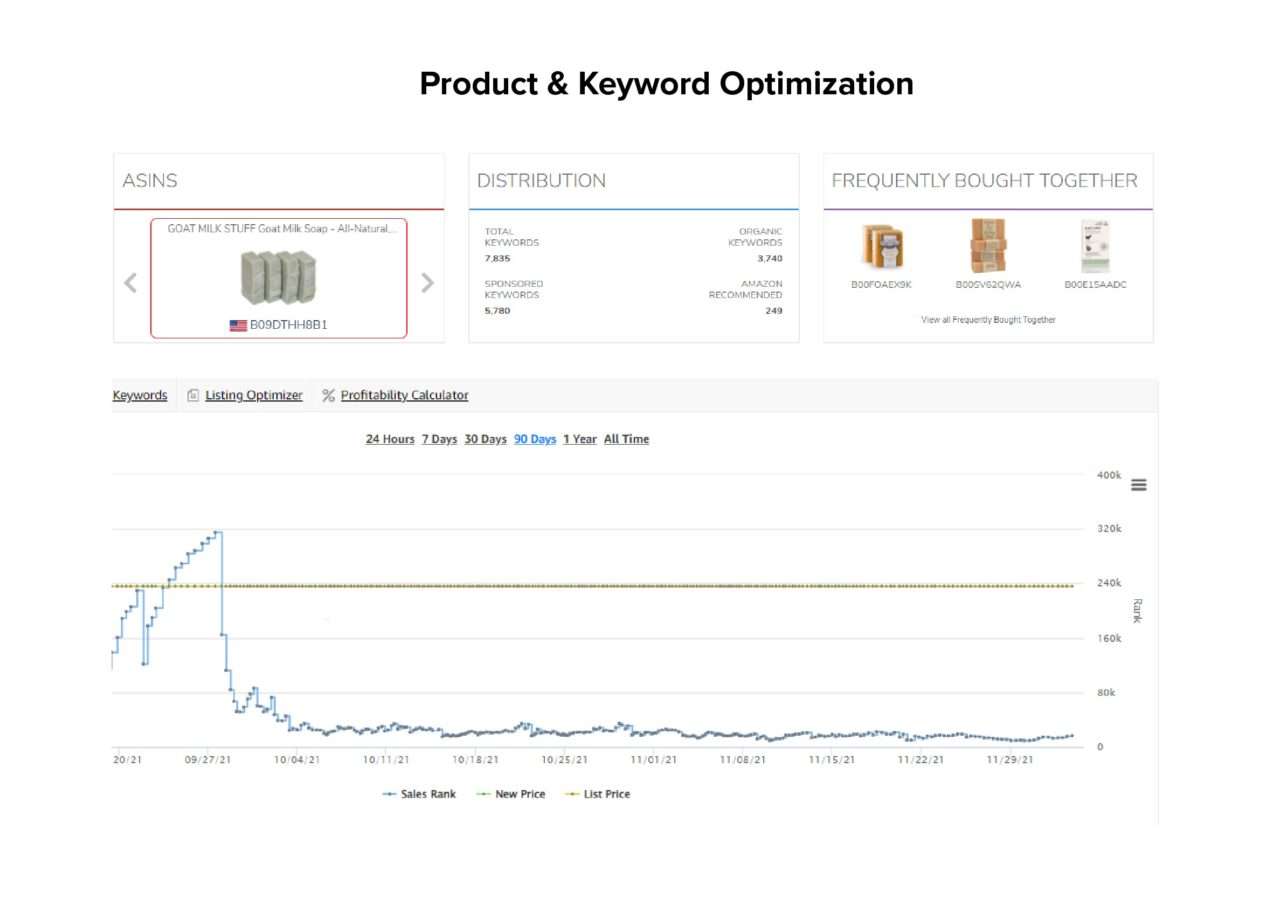Click the Listing Optimizer clipboard icon
Viewport: 1280px width, 920px height.
coord(194,395)
